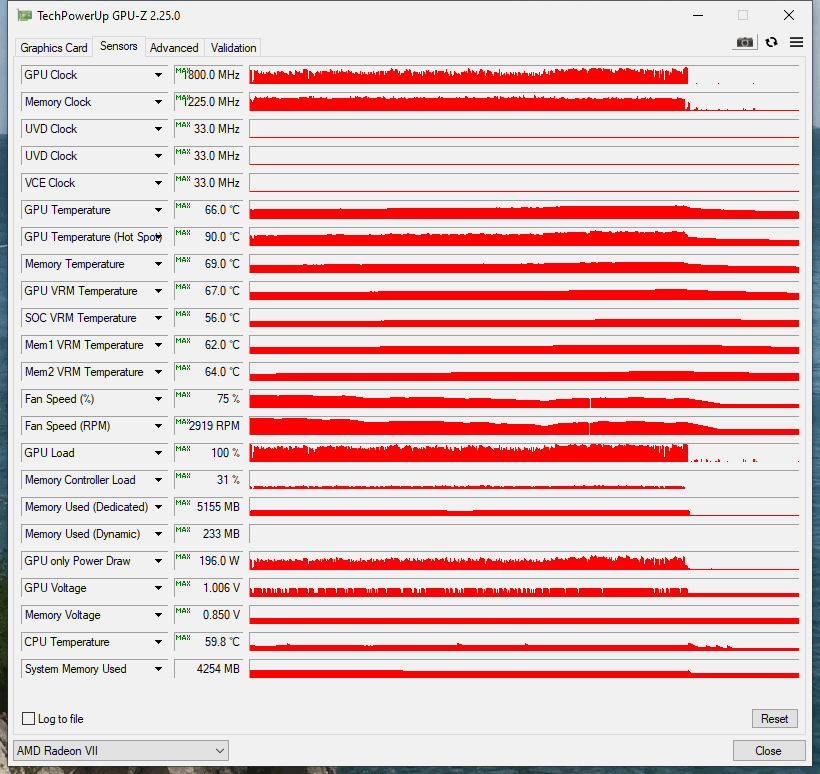Click the refresh sensors icon

771,42
